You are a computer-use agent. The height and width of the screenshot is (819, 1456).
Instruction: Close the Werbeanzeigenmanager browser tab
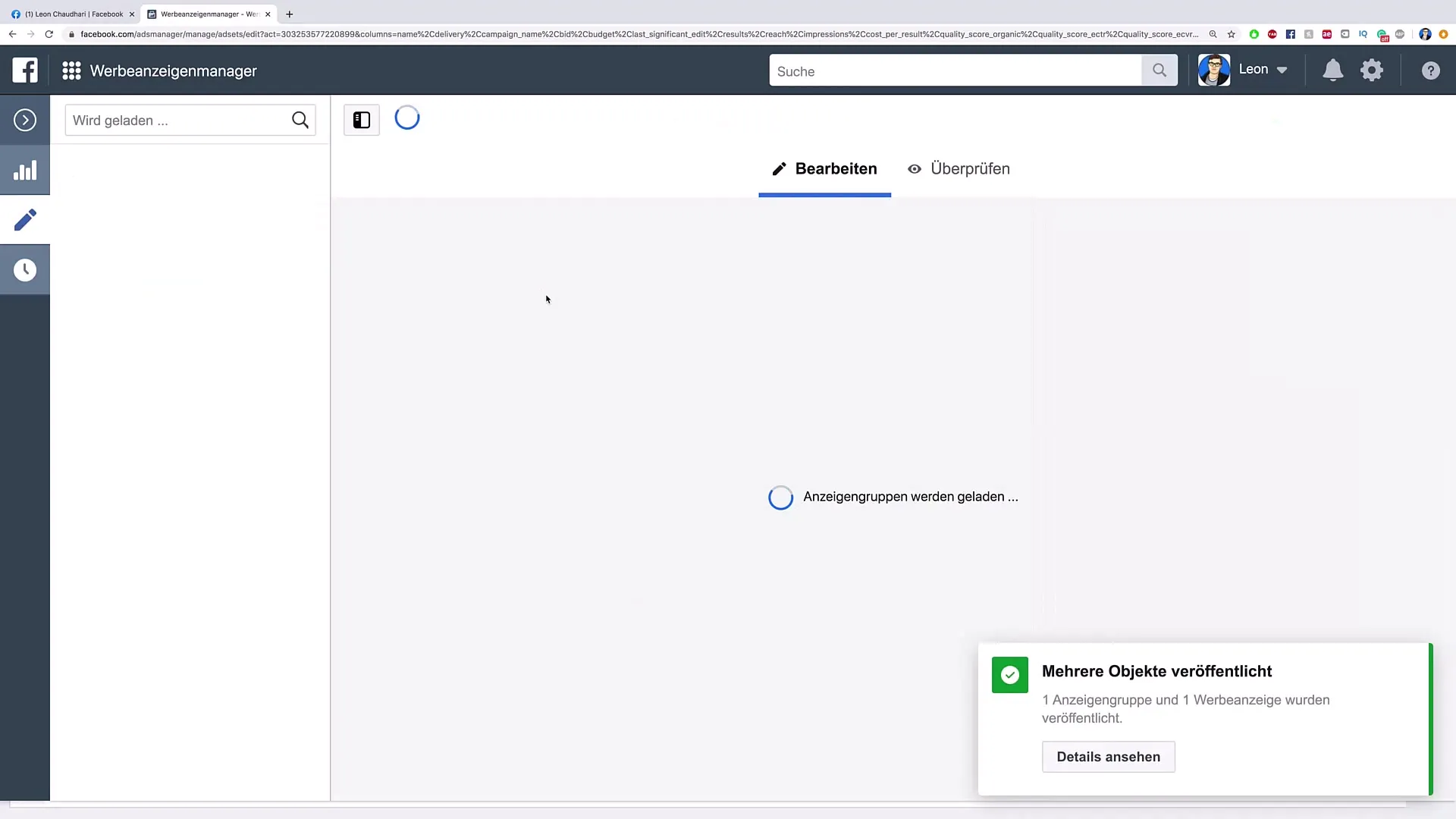tap(268, 14)
